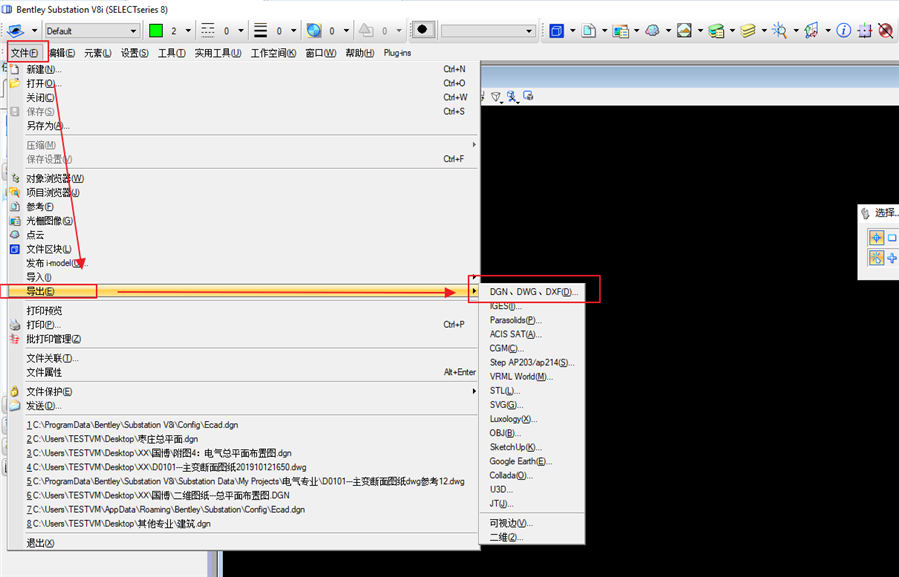Click the view display style triangle icon
The height and width of the screenshot is (577, 899).
[496, 96]
